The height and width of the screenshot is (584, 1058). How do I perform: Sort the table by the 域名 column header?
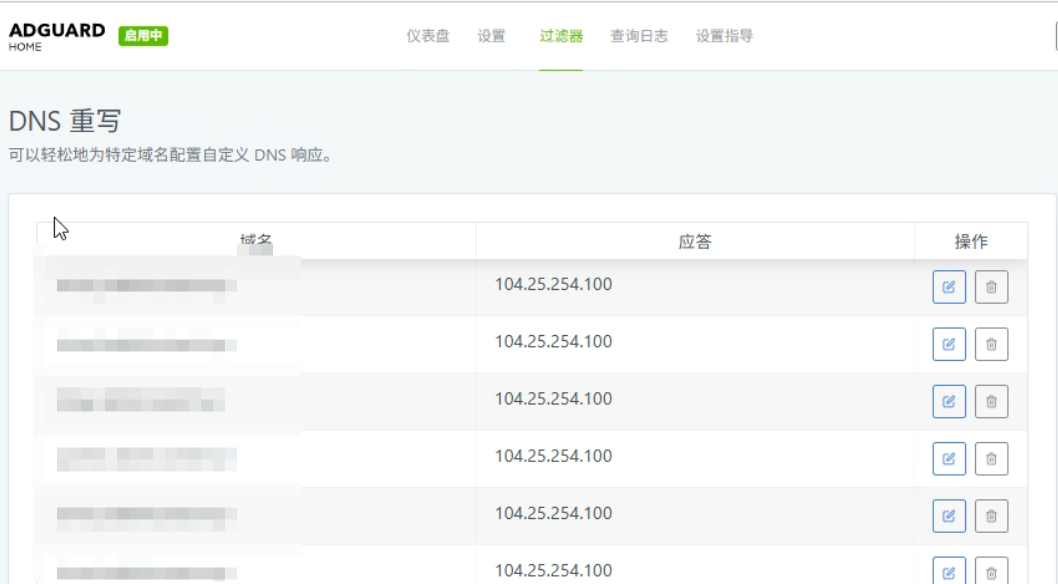pos(257,242)
